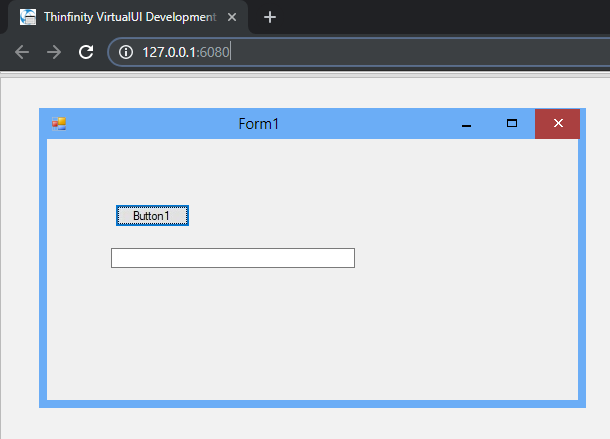Close Form1 with the red X
This screenshot has height=439, width=610.
(557, 124)
